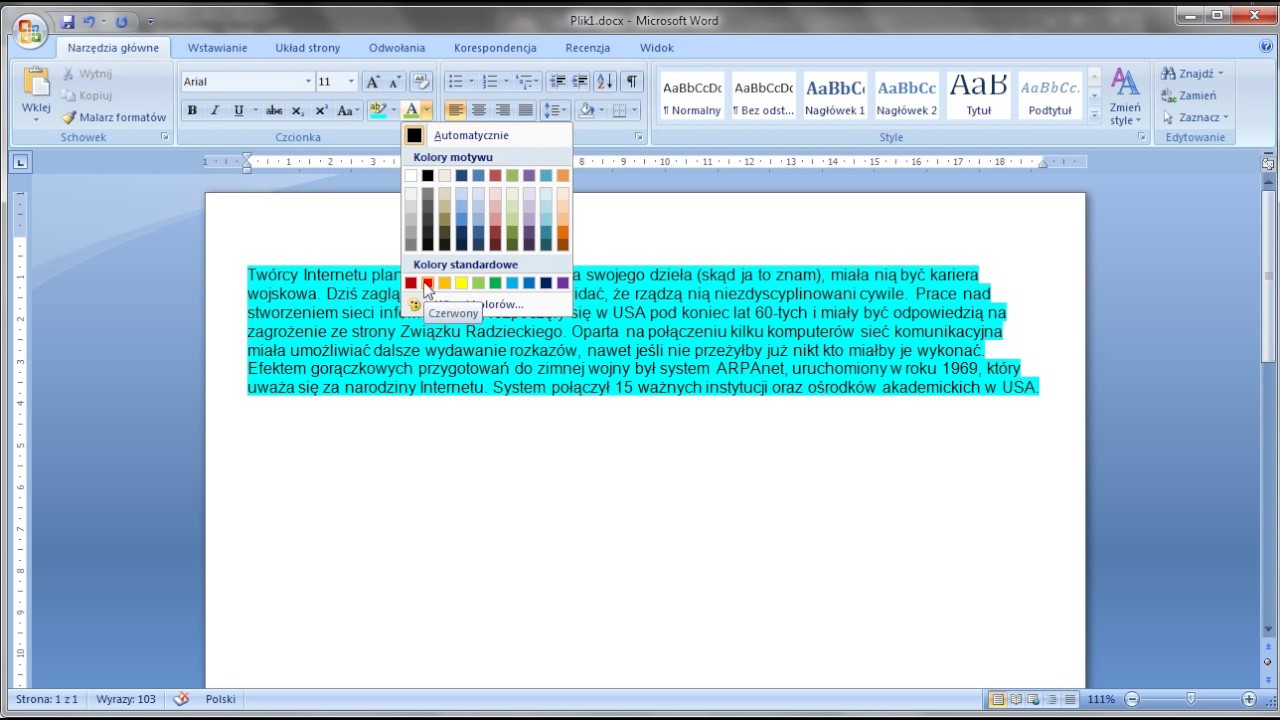
Task: Click Kopiuj to copy
Action: point(87,95)
